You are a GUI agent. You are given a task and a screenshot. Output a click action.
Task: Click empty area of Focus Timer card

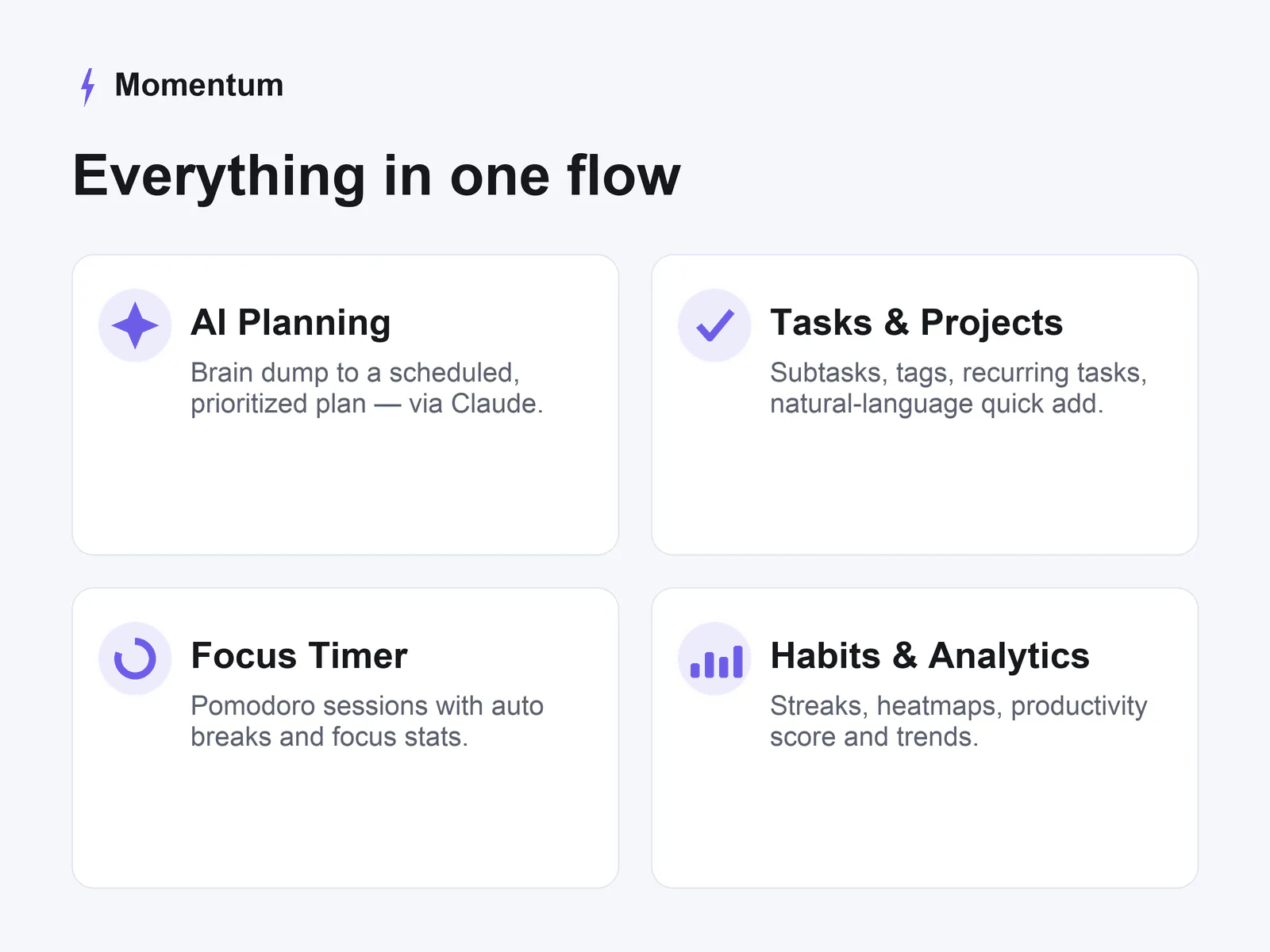pos(345,821)
